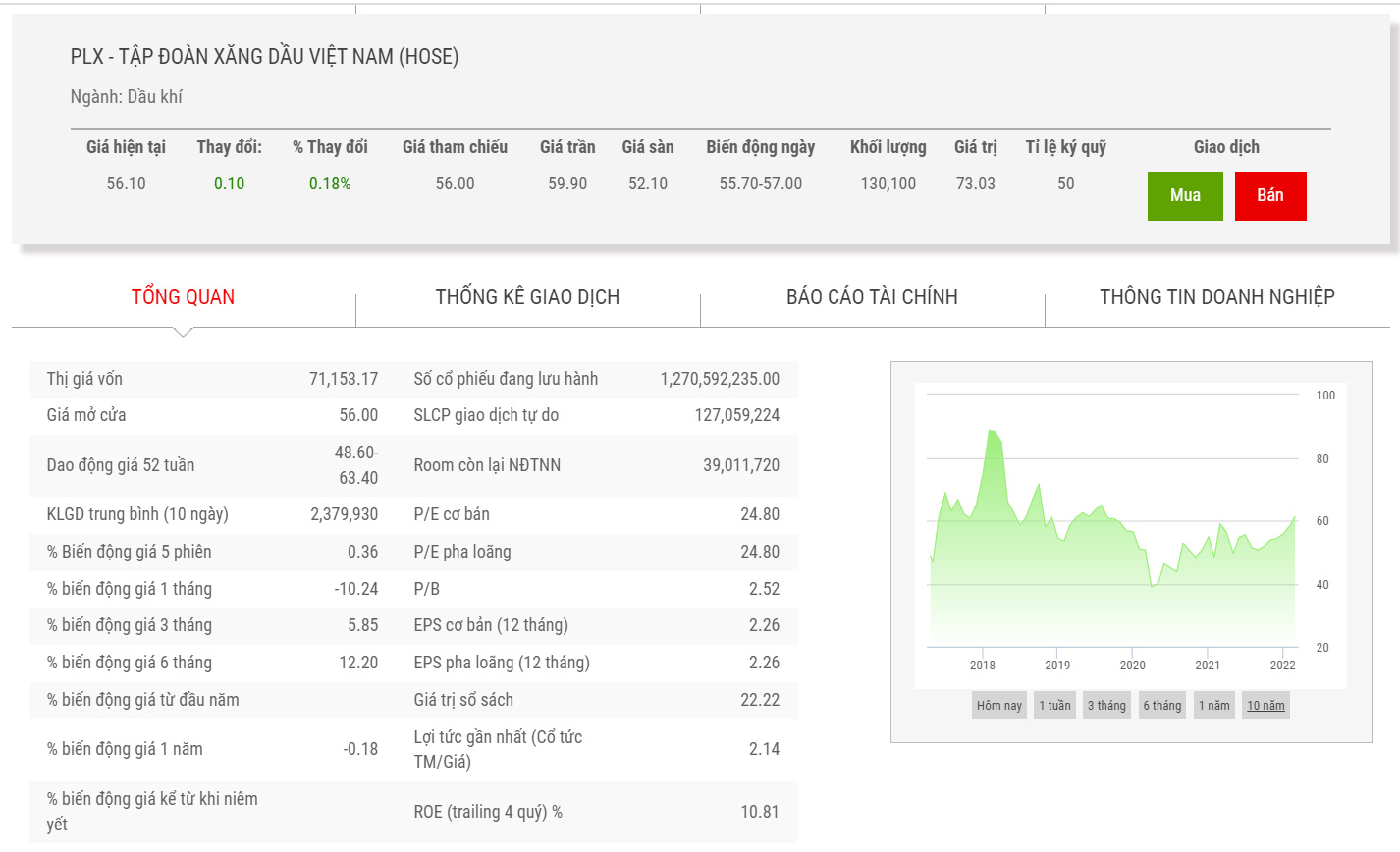
Task: Click the 2020 low point on the chart
Action: 1153,586
